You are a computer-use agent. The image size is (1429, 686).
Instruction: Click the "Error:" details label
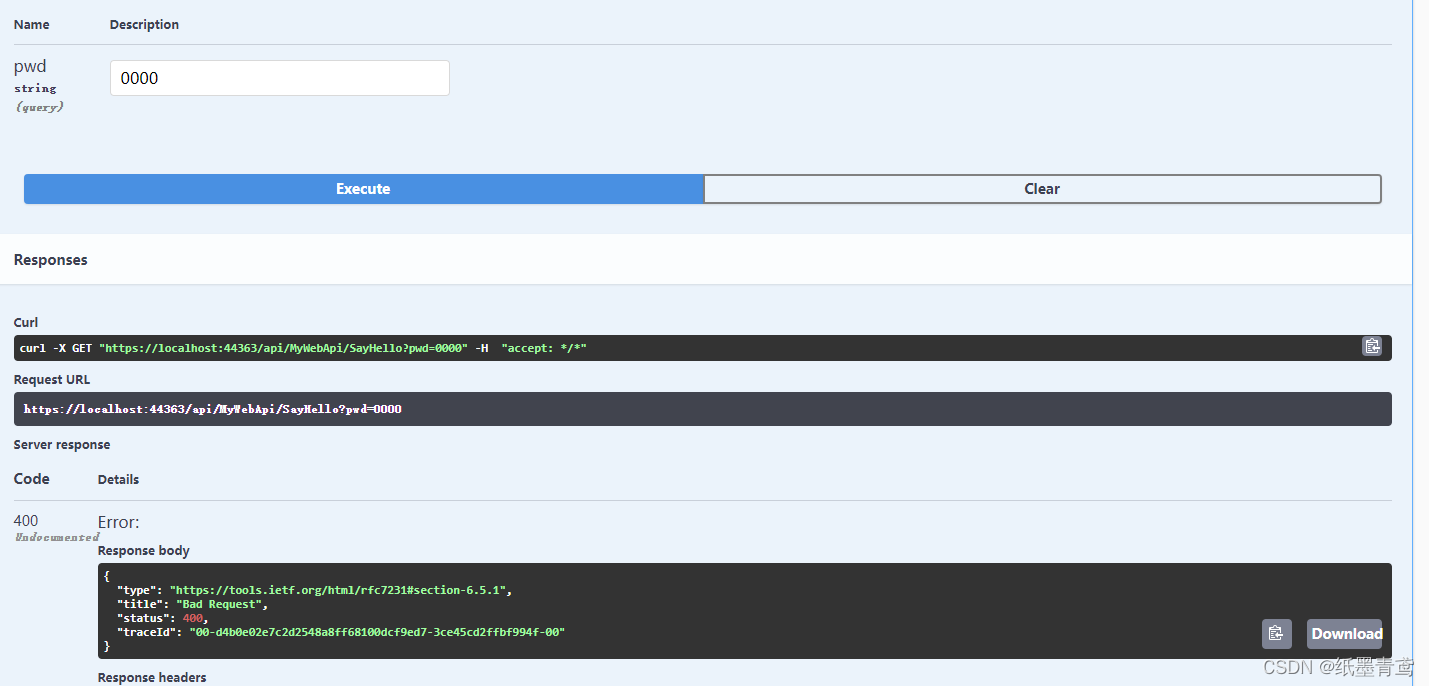pyautogui.click(x=119, y=522)
